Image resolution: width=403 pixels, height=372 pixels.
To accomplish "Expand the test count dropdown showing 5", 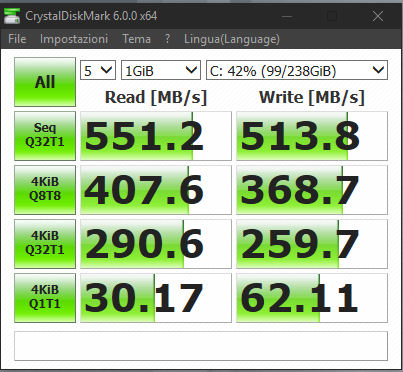I will coord(98,70).
